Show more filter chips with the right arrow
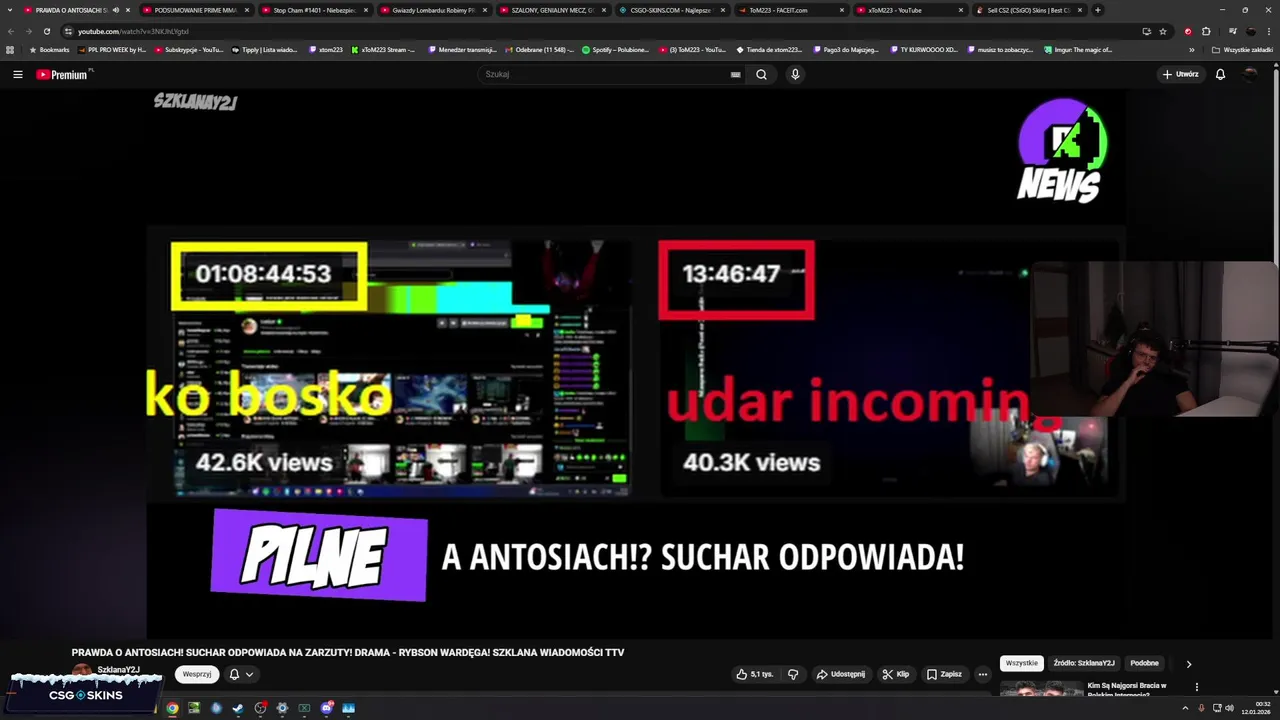Viewport: 1280px width, 720px height. 1188,663
